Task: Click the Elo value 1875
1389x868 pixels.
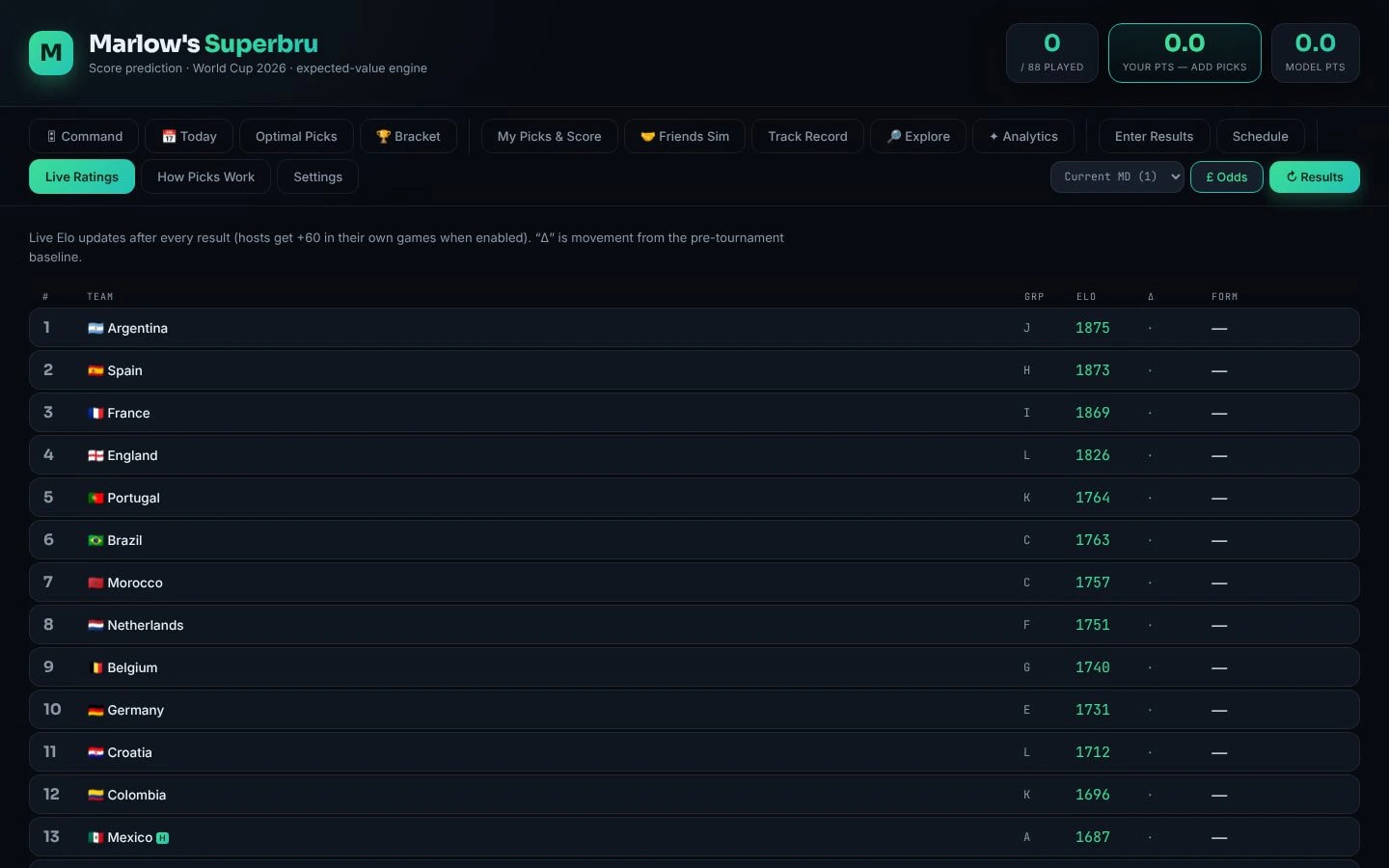Action: [1092, 328]
